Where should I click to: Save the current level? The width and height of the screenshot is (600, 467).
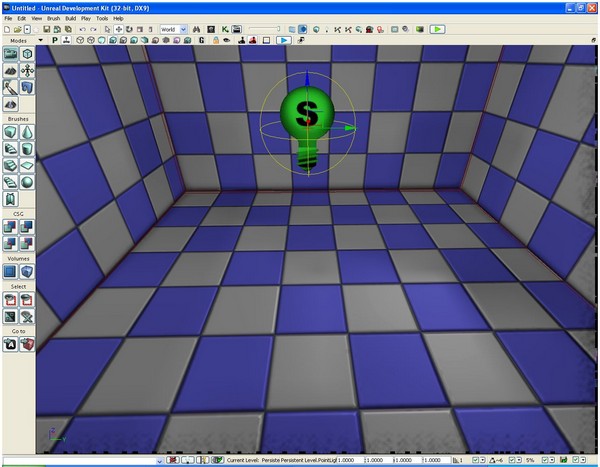click(x=46, y=29)
